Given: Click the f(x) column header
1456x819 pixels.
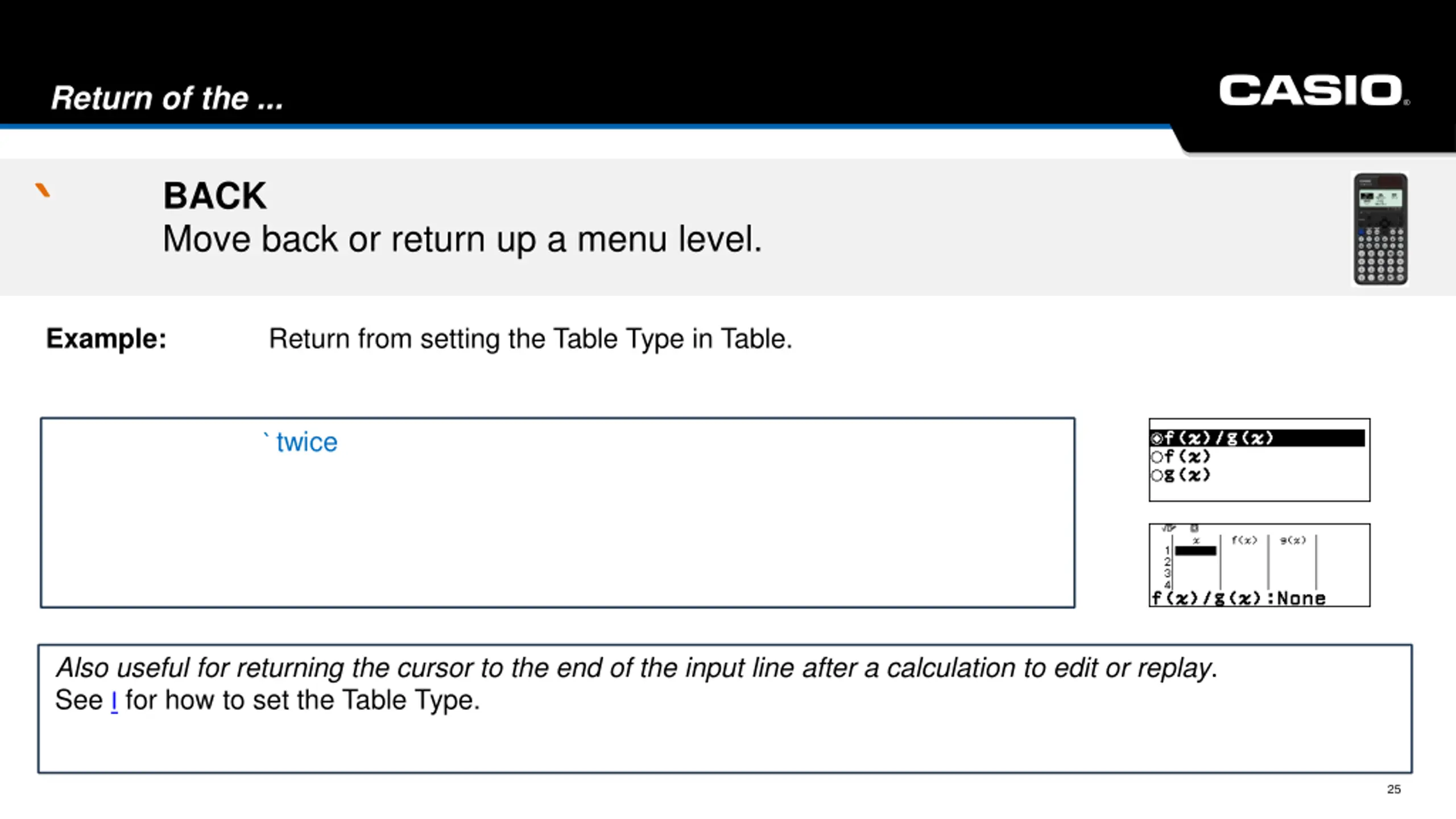Looking at the screenshot, I should tap(1244, 540).
